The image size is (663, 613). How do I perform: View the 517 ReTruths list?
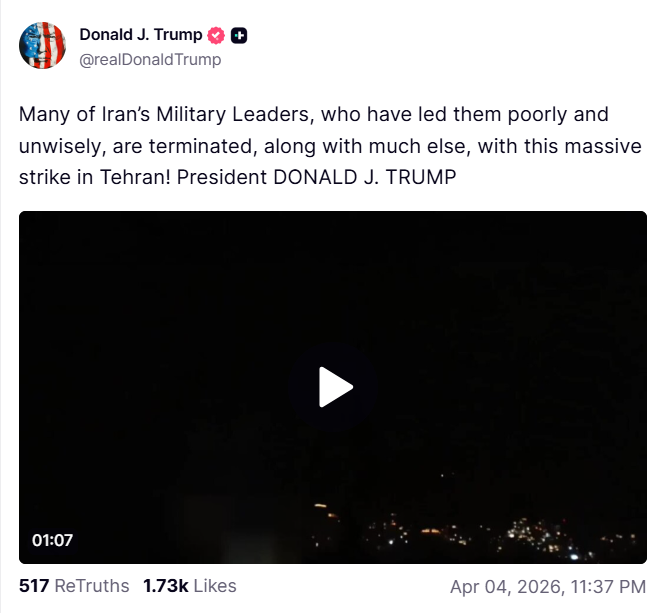tap(74, 586)
